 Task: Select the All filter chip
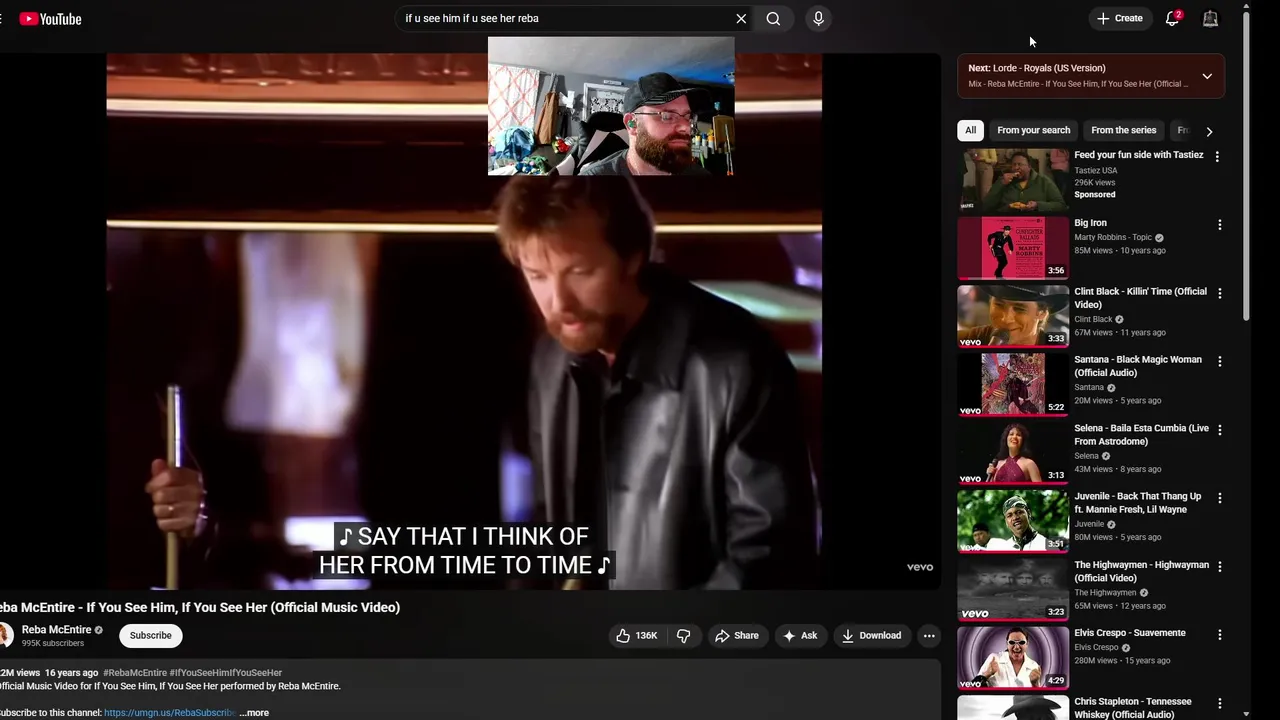[970, 130]
